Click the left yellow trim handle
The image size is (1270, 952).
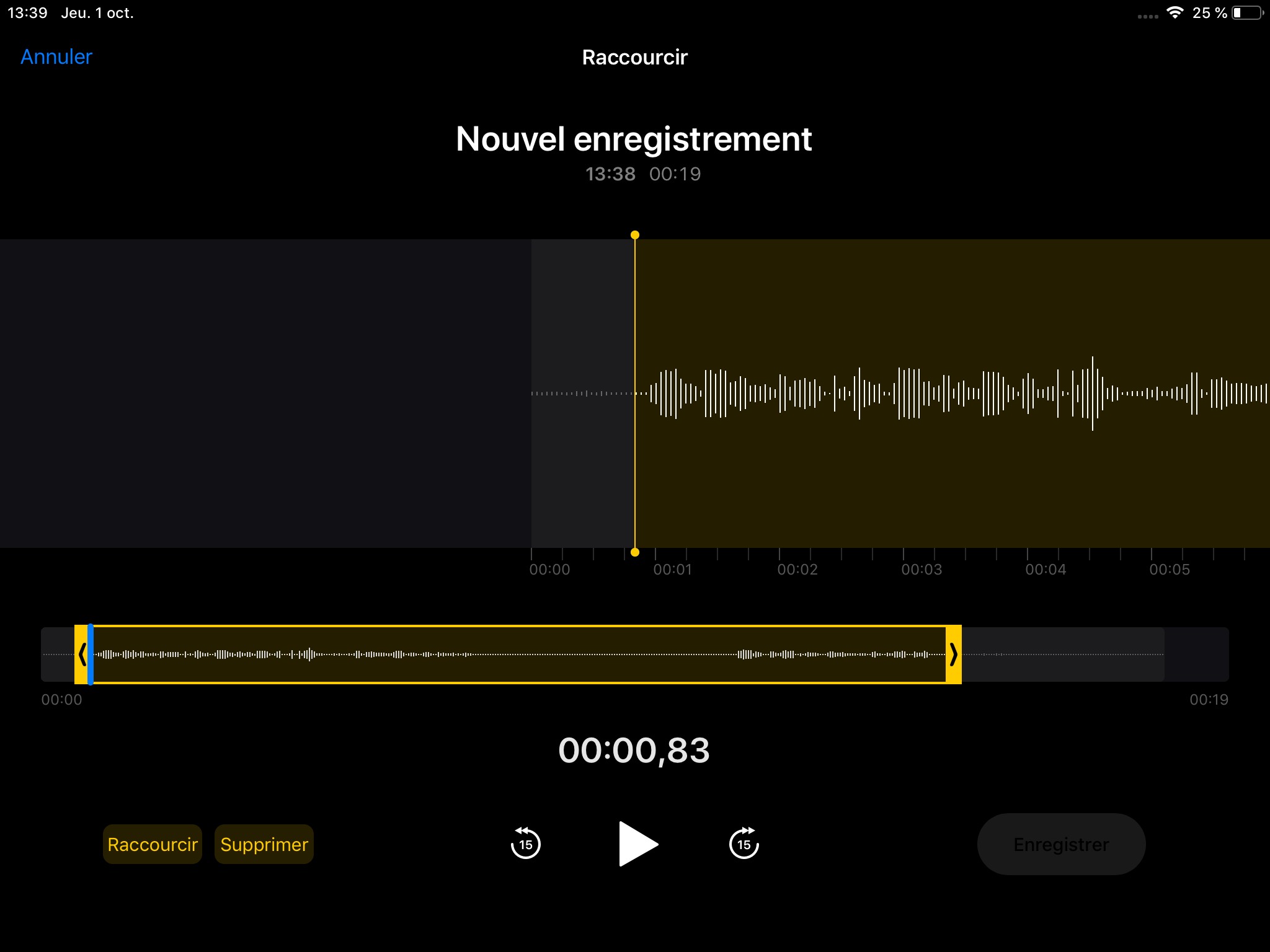[81, 654]
